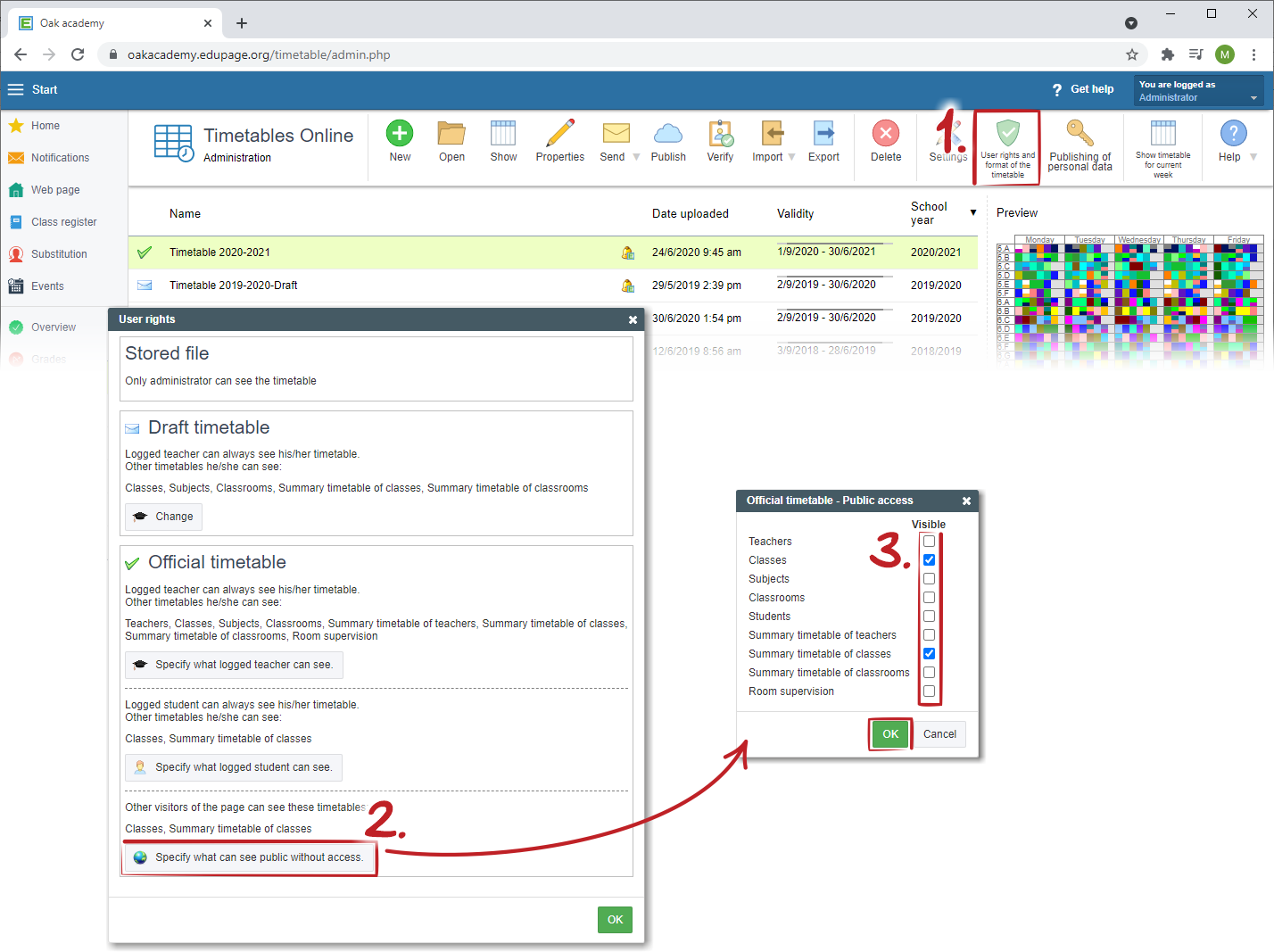This screenshot has height=952, width=1274.
Task: Bookmark page with star icon
Action: click(1132, 54)
